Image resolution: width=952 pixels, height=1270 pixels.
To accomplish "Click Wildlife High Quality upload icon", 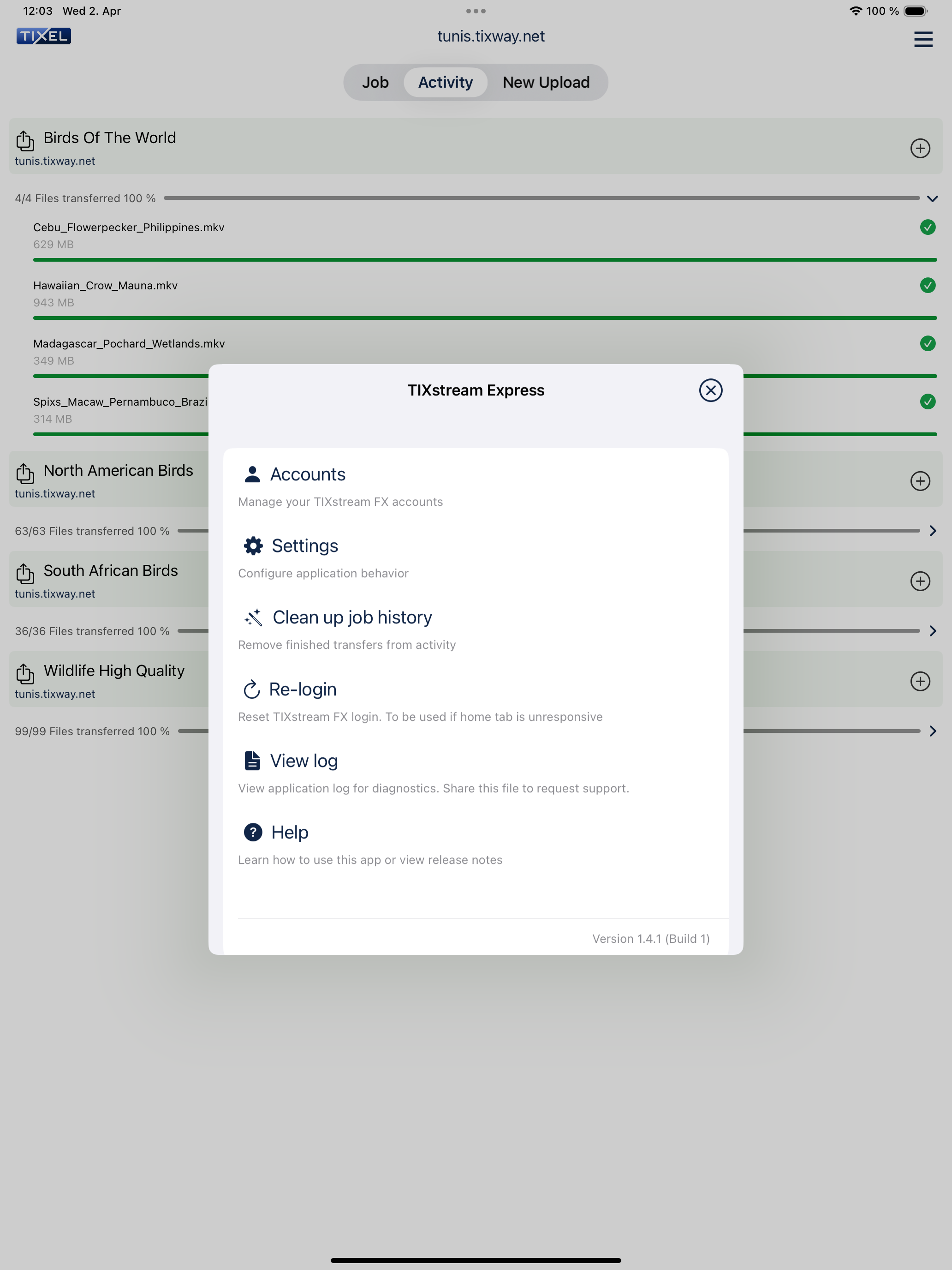I will coord(24,673).
